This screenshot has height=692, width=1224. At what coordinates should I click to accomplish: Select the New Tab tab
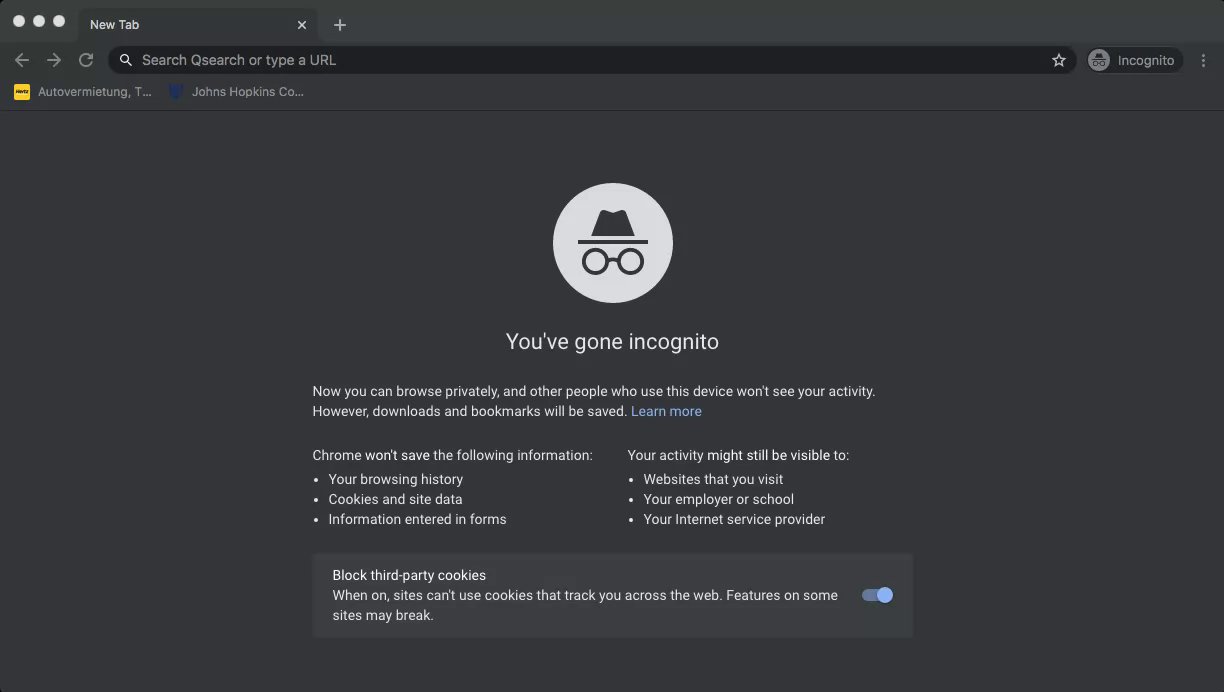[x=180, y=25]
